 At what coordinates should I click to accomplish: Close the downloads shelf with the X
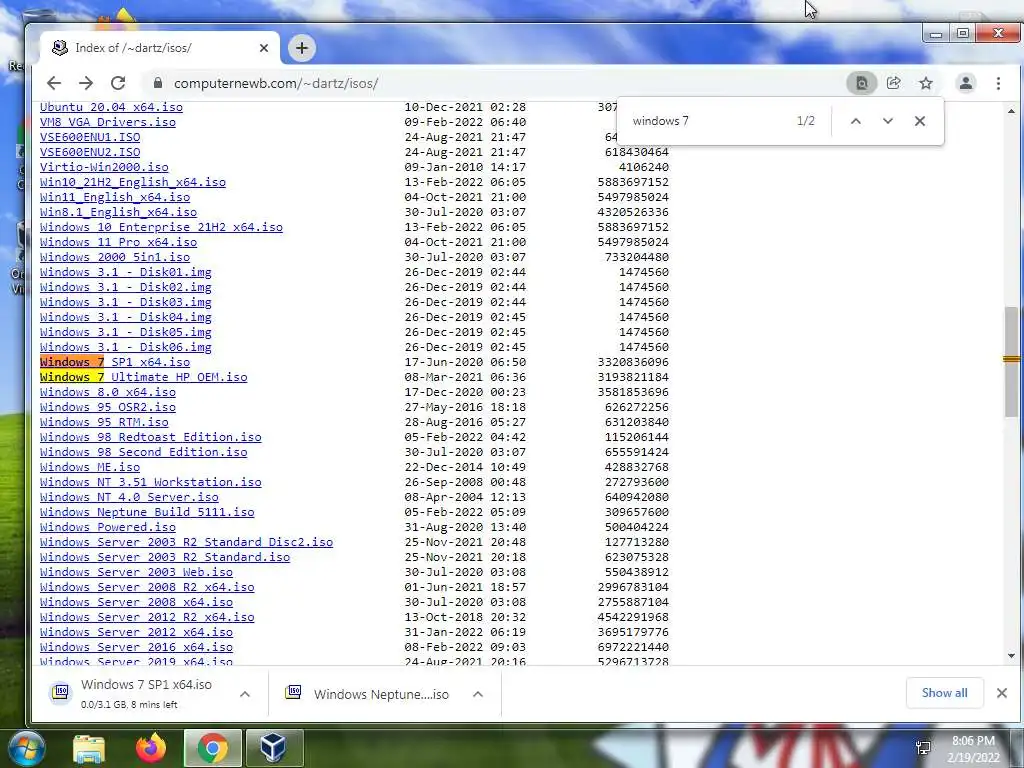1002,693
